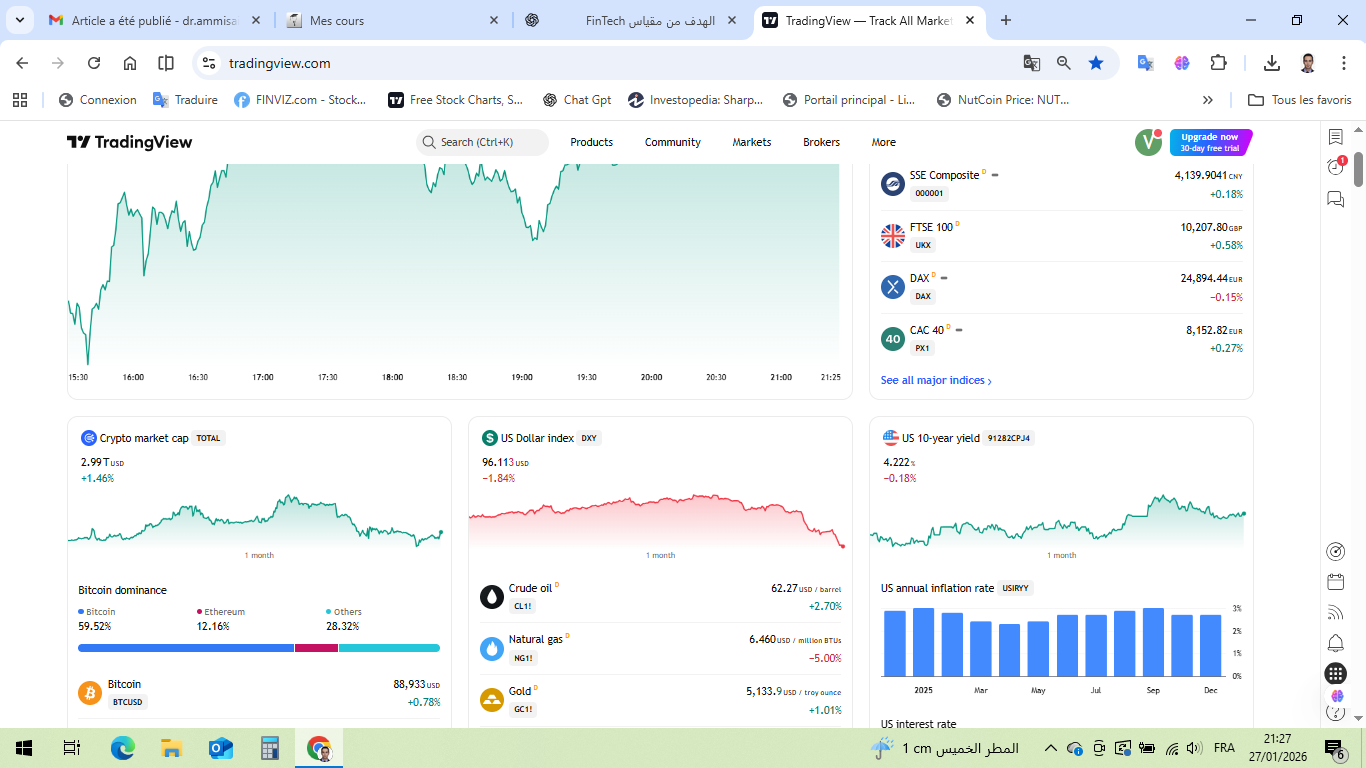Open the radar-shaped screener sidebar icon
Image resolution: width=1366 pixels, height=768 pixels.
pos(1335,551)
